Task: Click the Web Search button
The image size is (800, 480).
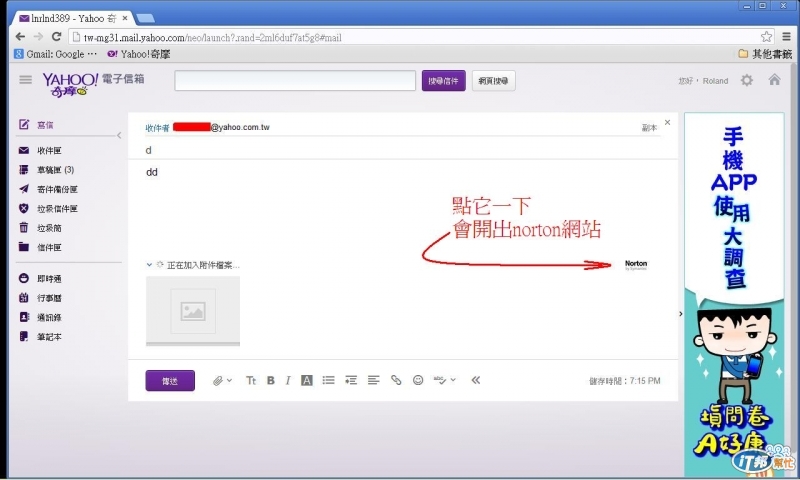Action: click(x=493, y=81)
